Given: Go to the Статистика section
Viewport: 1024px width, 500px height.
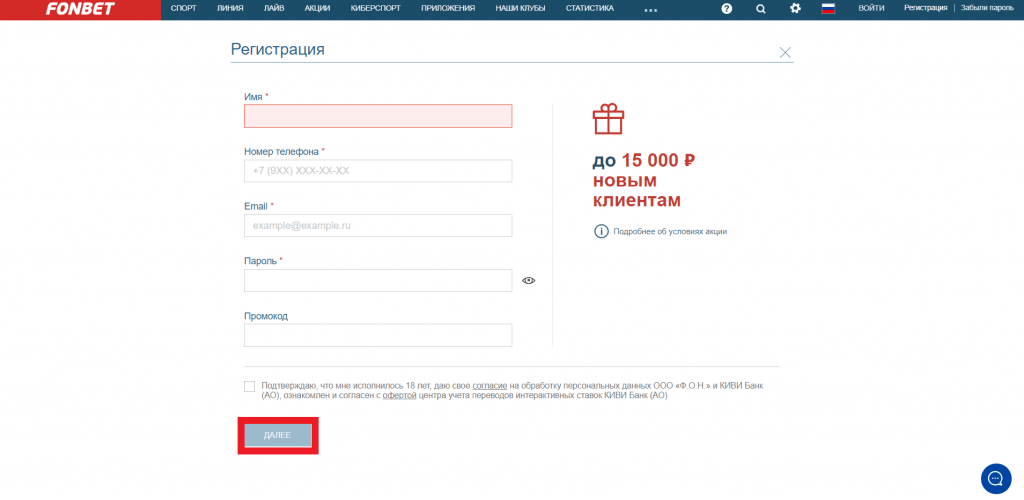Looking at the screenshot, I should point(589,8).
